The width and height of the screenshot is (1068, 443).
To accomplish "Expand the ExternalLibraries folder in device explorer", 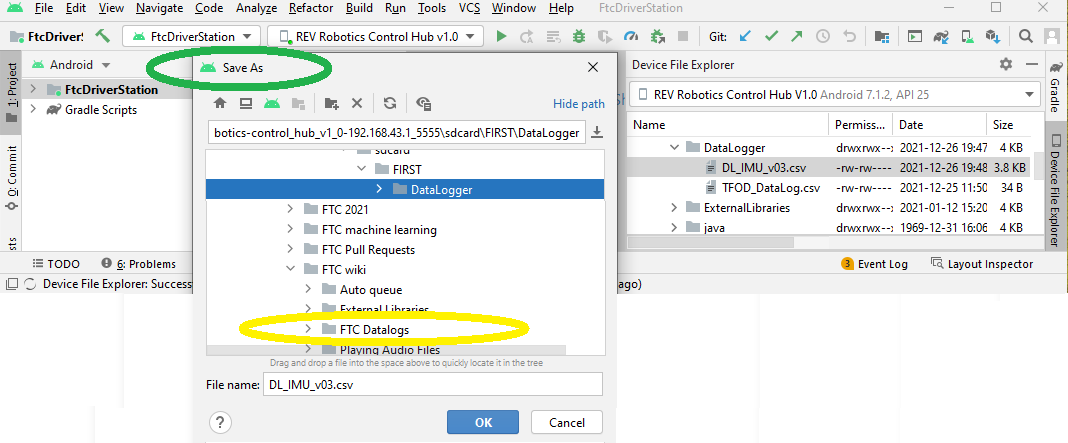I will coord(674,207).
